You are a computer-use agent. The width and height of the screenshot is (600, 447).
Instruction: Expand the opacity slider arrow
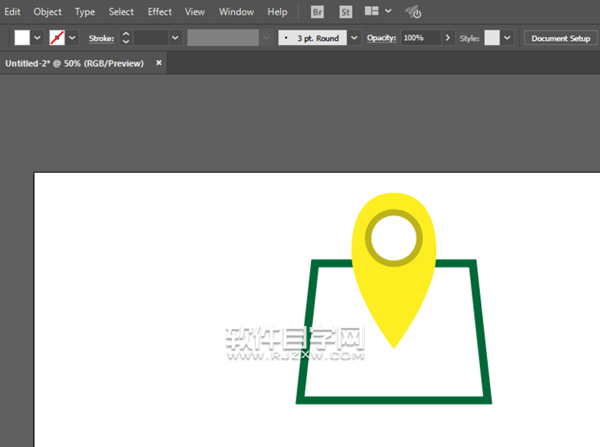[x=447, y=38]
